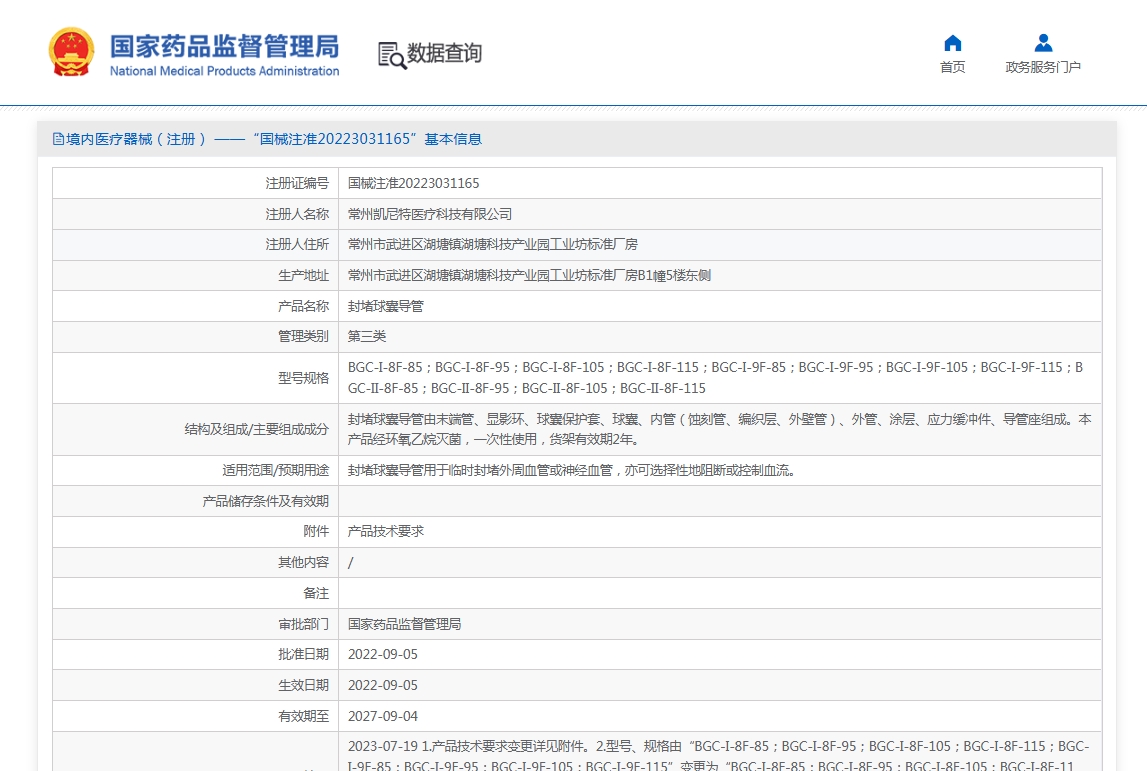
Task: Open the 首页 home icon
Action: click(x=952, y=43)
